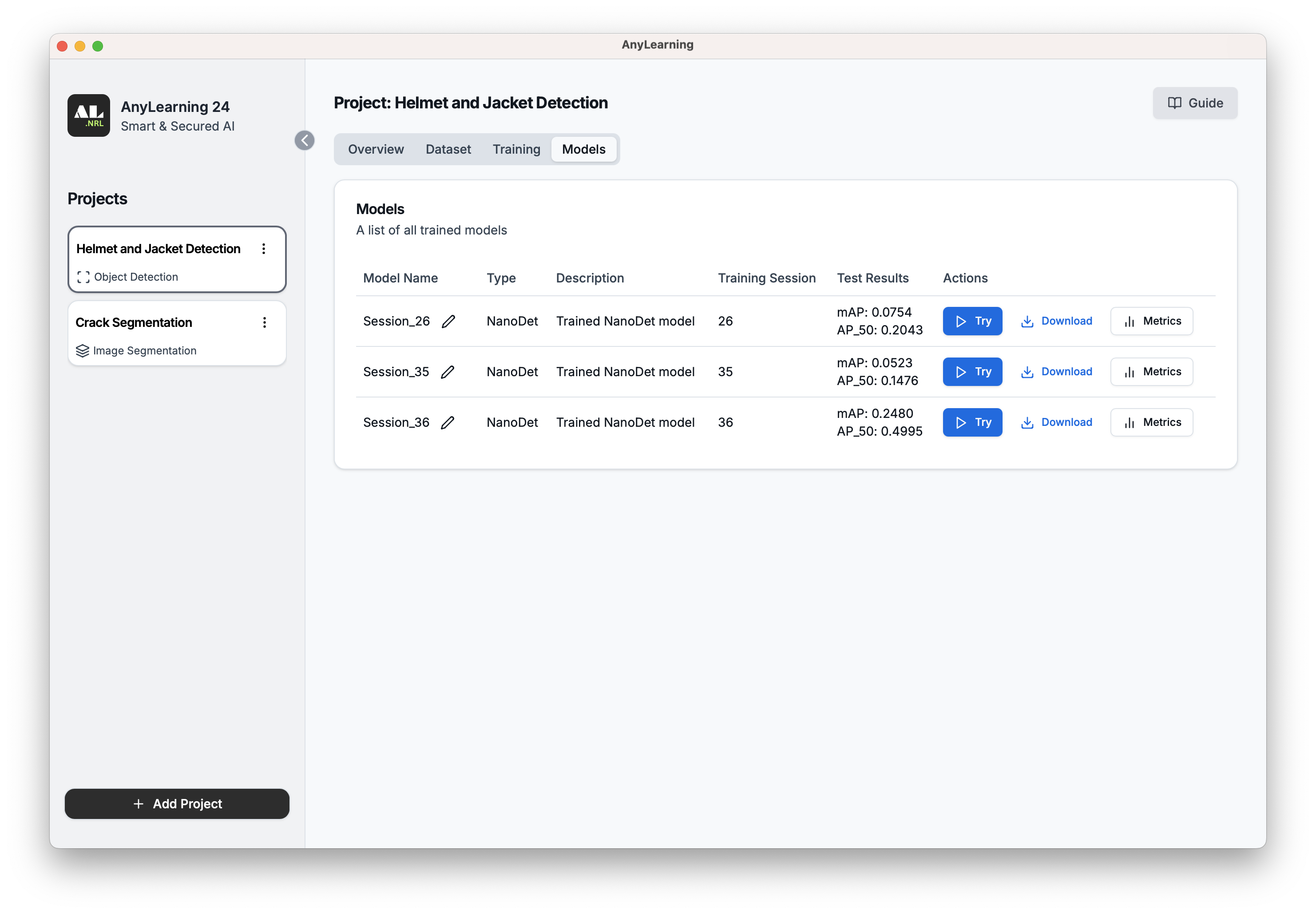The width and height of the screenshot is (1316, 914).
Task: Try the Session_26 model
Action: (972, 321)
